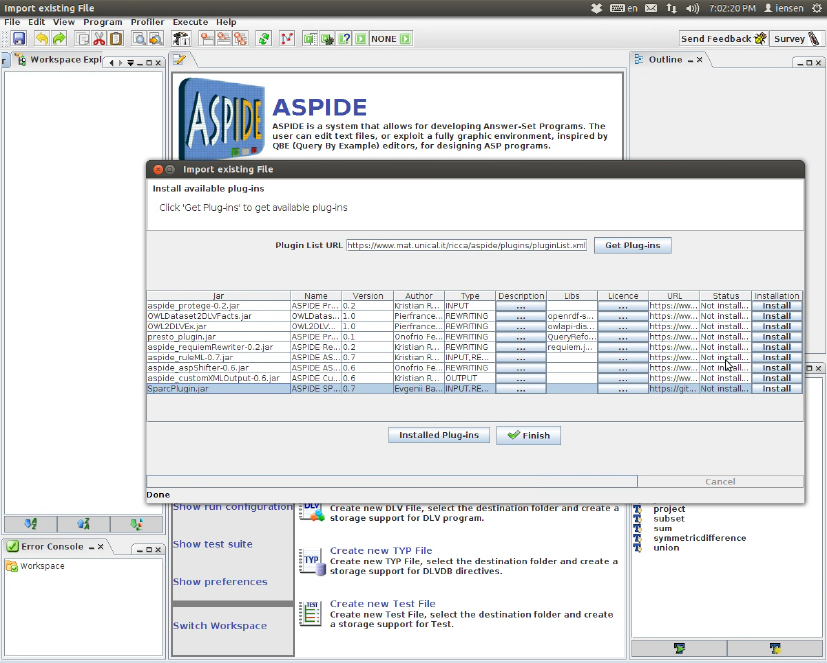Viewport: 827px width, 663px height.
Task: Select the Workspace Explorer tab
Action: coord(58,60)
